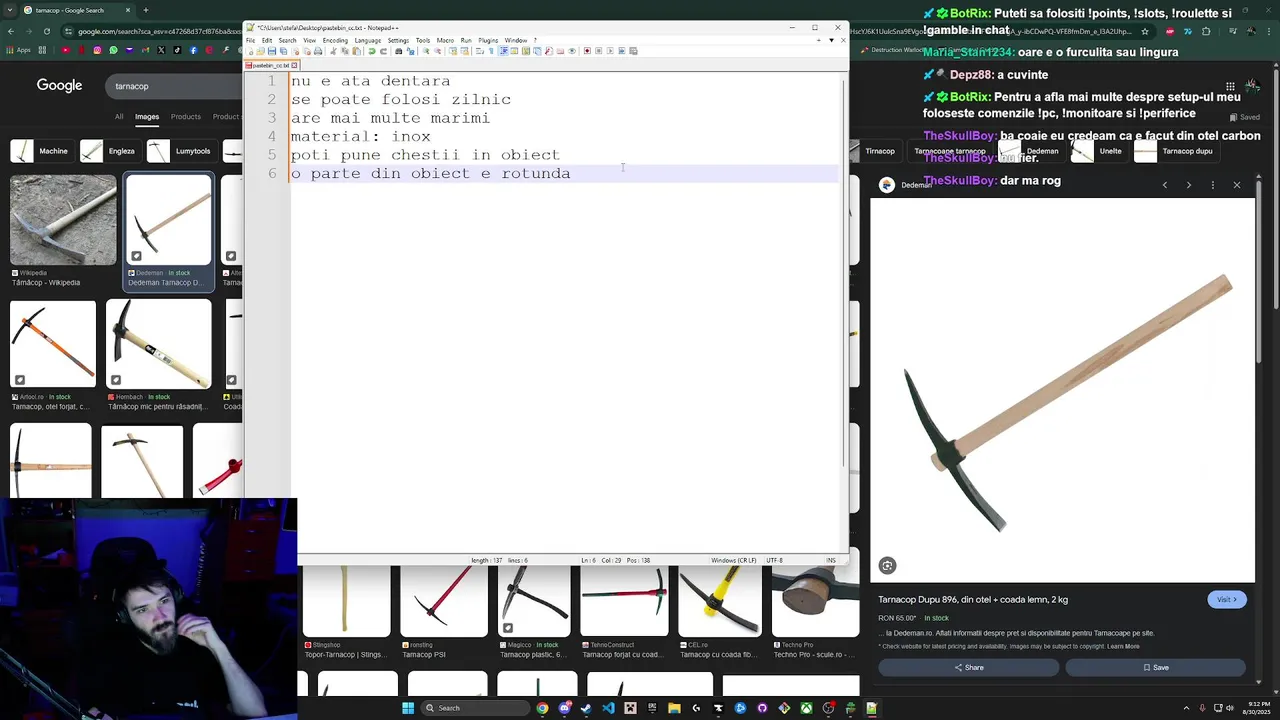Open the Plugins menu

(488, 40)
